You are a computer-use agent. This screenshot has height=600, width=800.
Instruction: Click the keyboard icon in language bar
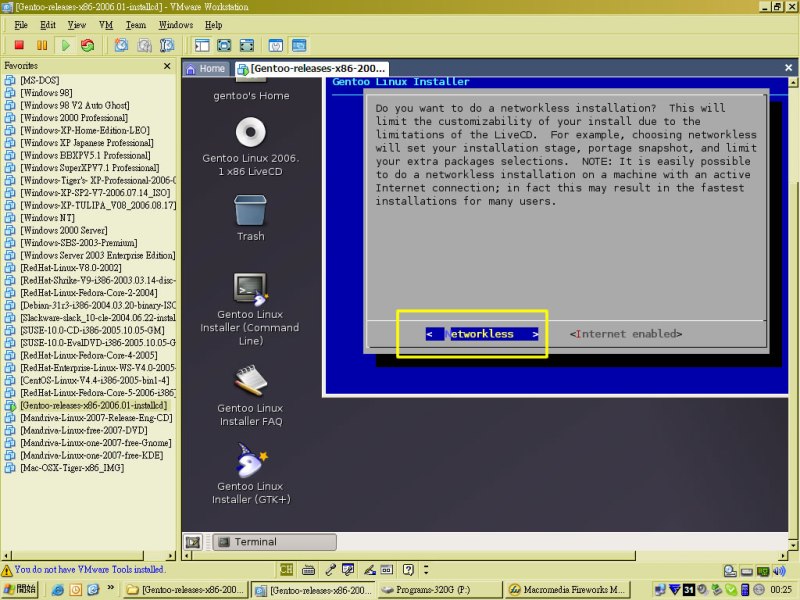point(308,569)
